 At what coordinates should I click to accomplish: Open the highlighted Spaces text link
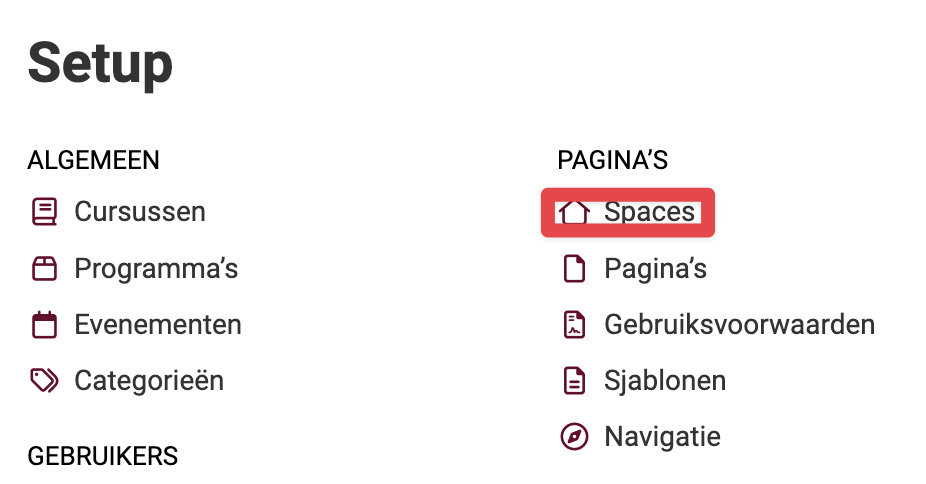pos(649,212)
